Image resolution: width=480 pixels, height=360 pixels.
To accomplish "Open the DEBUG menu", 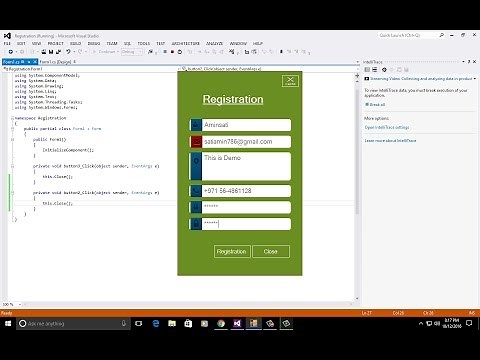I will click(x=94, y=44).
